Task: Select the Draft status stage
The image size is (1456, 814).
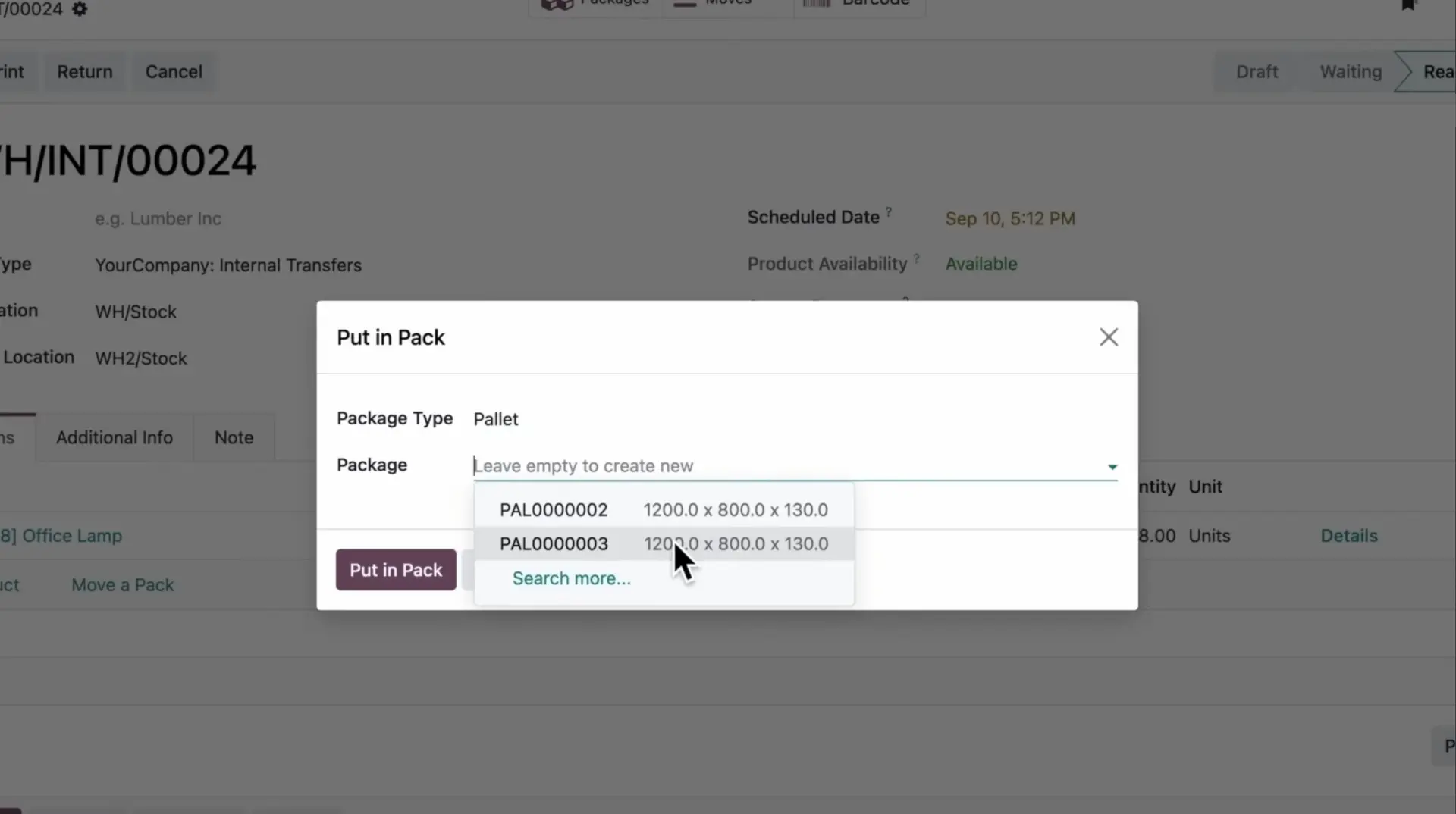Action: [1257, 72]
